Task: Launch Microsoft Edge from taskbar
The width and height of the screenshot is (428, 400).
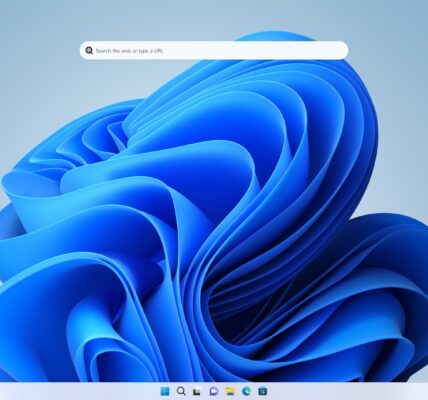Action: point(246,391)
